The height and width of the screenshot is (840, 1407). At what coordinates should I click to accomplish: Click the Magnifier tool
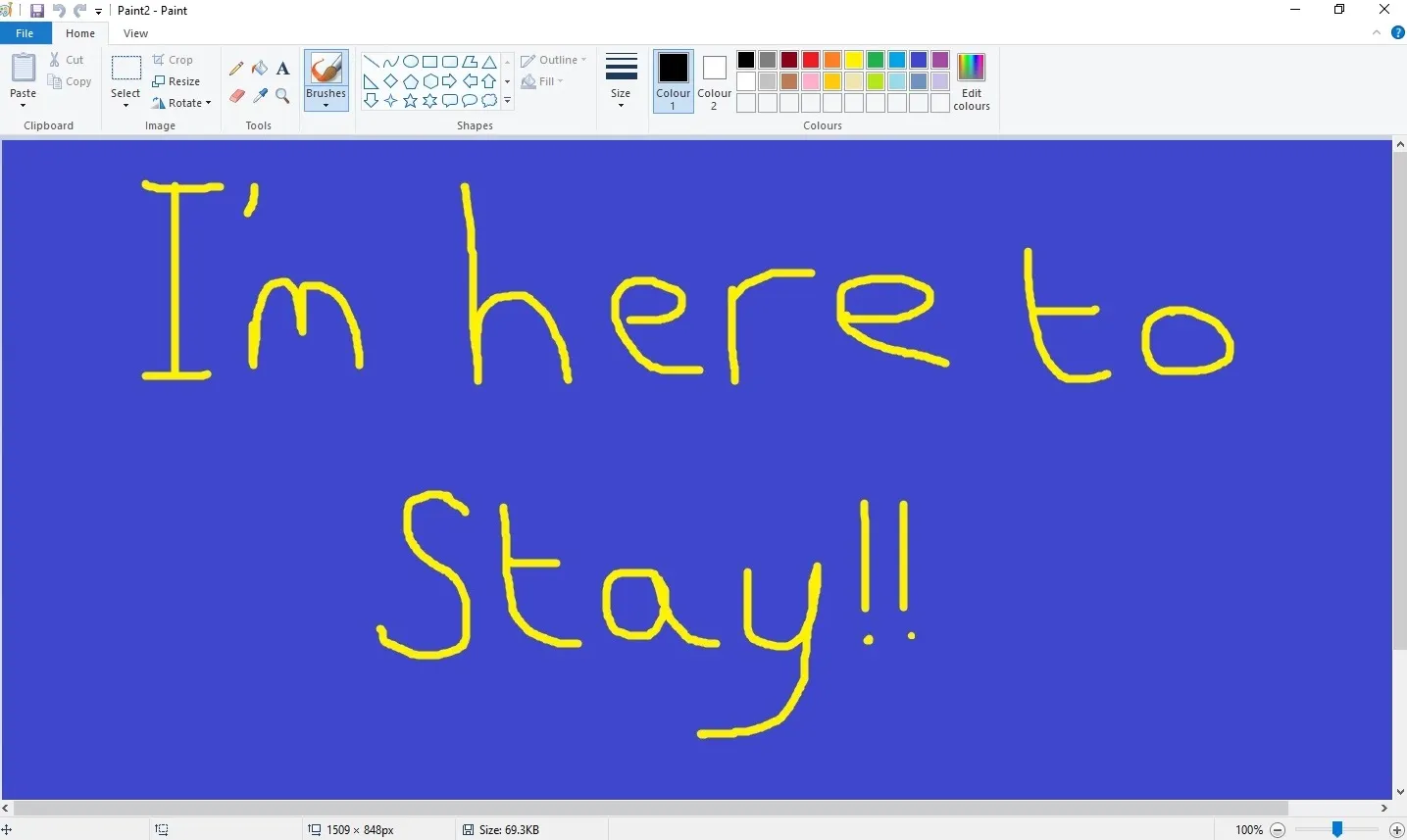[283, 96]
